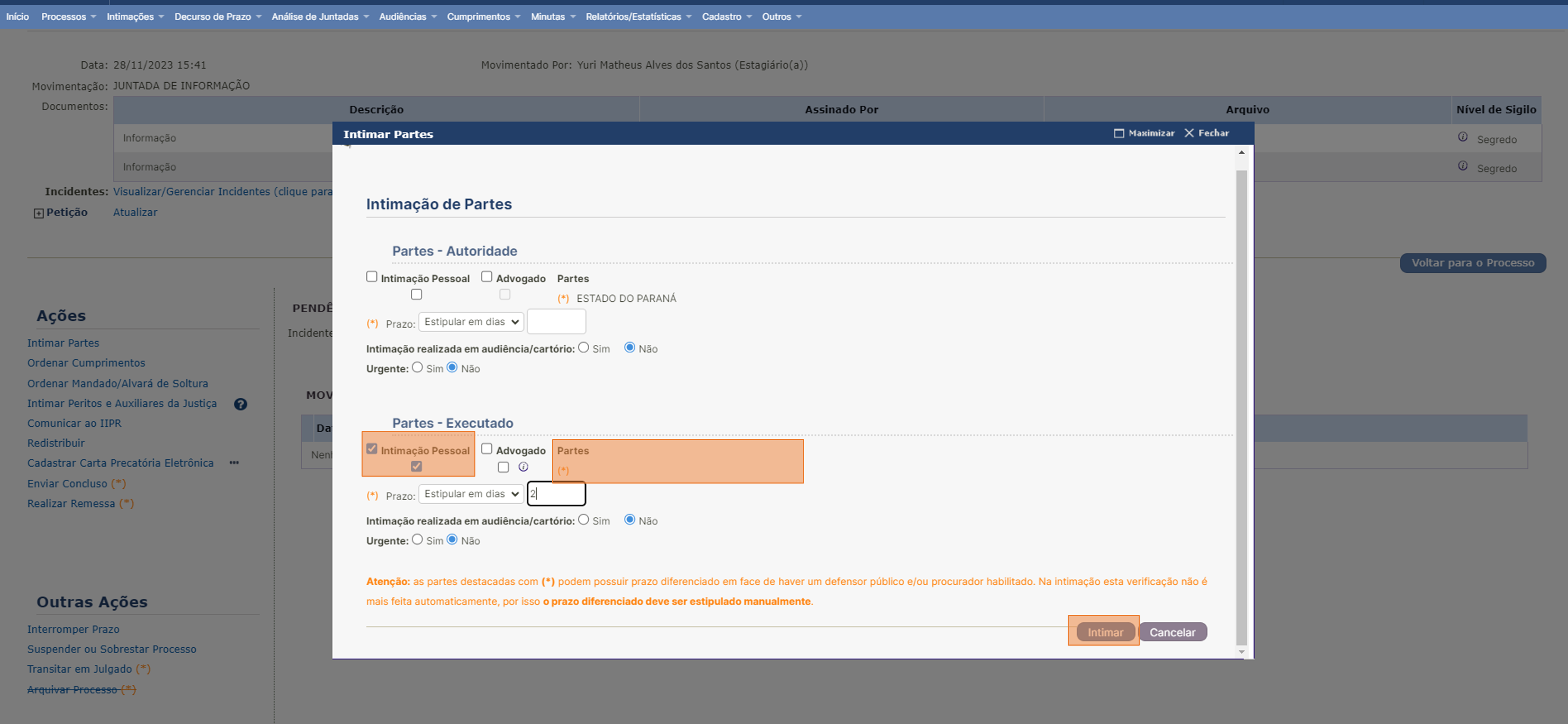Viewport: 1568px width, 724px height.
Task: Open Visualizar/Gerenciar Incidentes link
Action: (223, 192)
